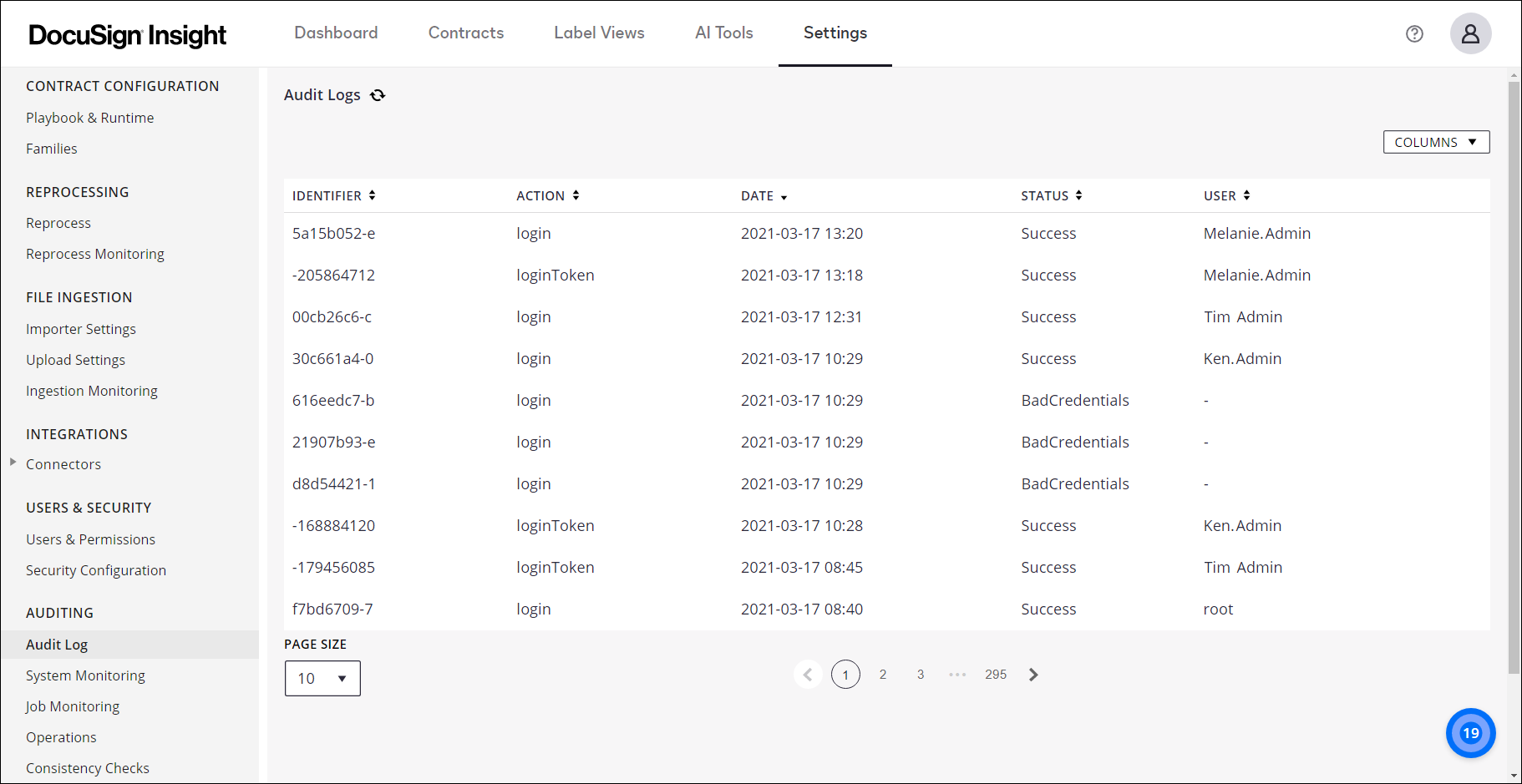Click the DocuSign Insight logo
This screenshot has width=1522, height=784.
click(127, 35)
